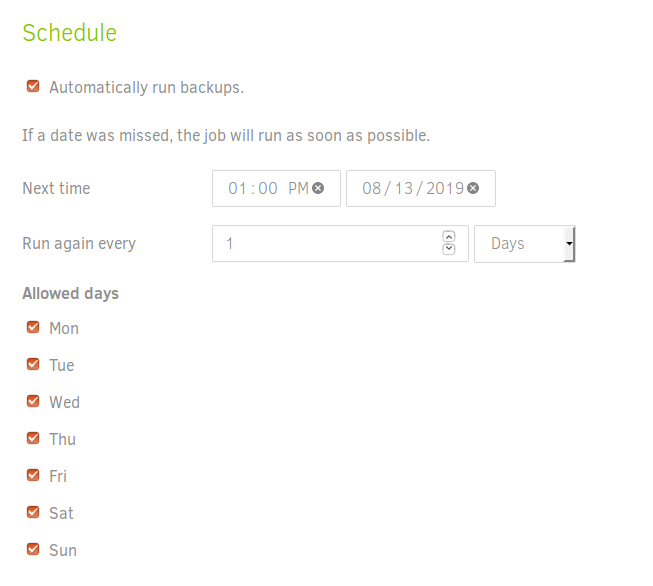Increase the Run again every value
This screenshot has width=653, height=586.
(448, 237)
